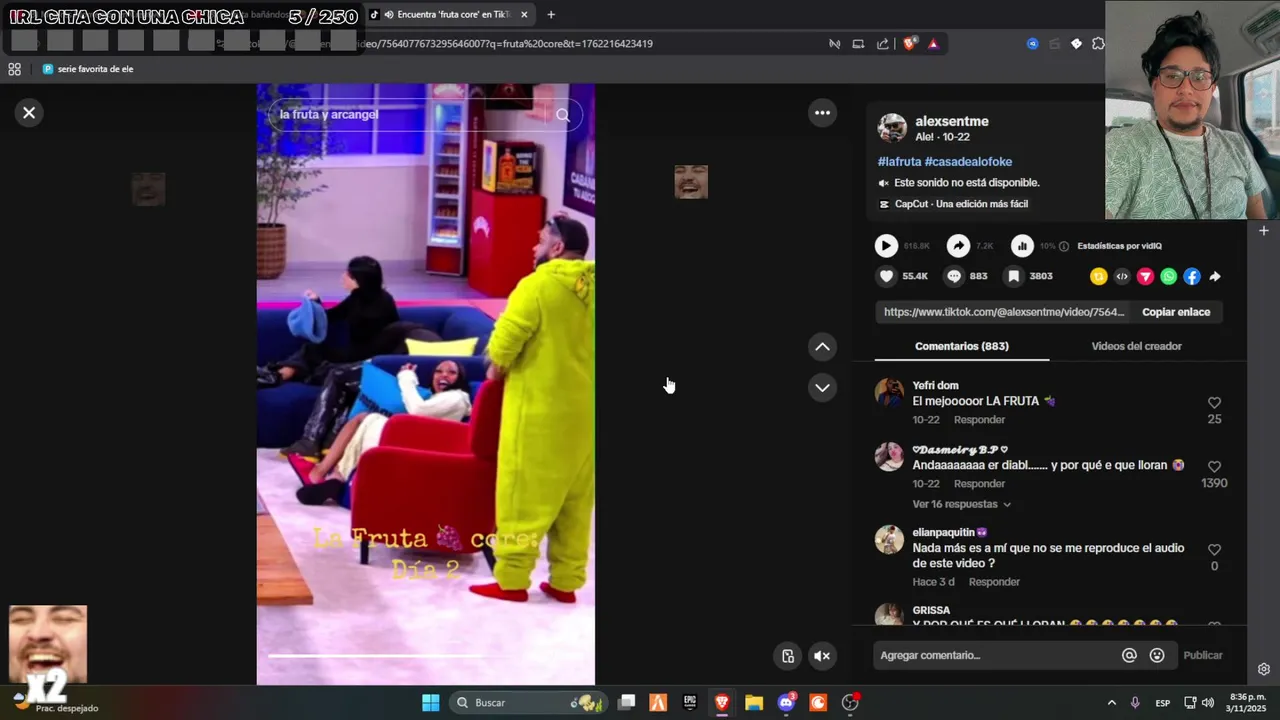This screenshot has width=1280, height=720.
Task: Open the emoji picker in comment box
Action: coord(1157,656)
